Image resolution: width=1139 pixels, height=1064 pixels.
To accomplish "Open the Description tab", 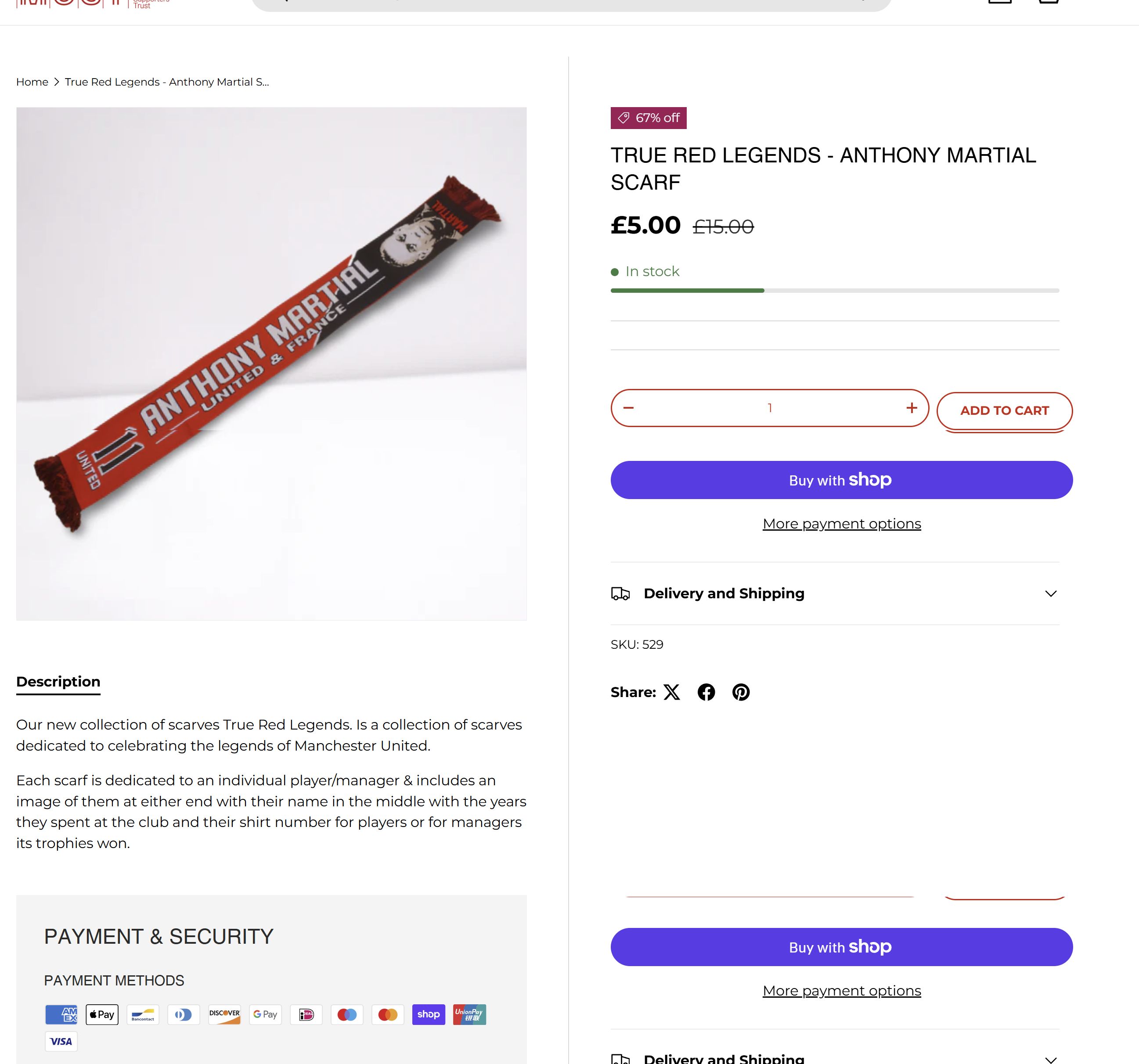I will [58, 682].
